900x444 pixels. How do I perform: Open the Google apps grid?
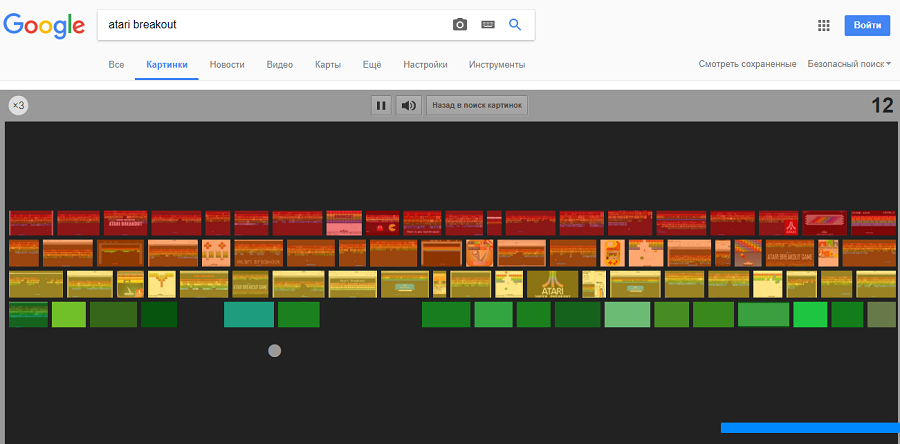[x=824, y=25]
